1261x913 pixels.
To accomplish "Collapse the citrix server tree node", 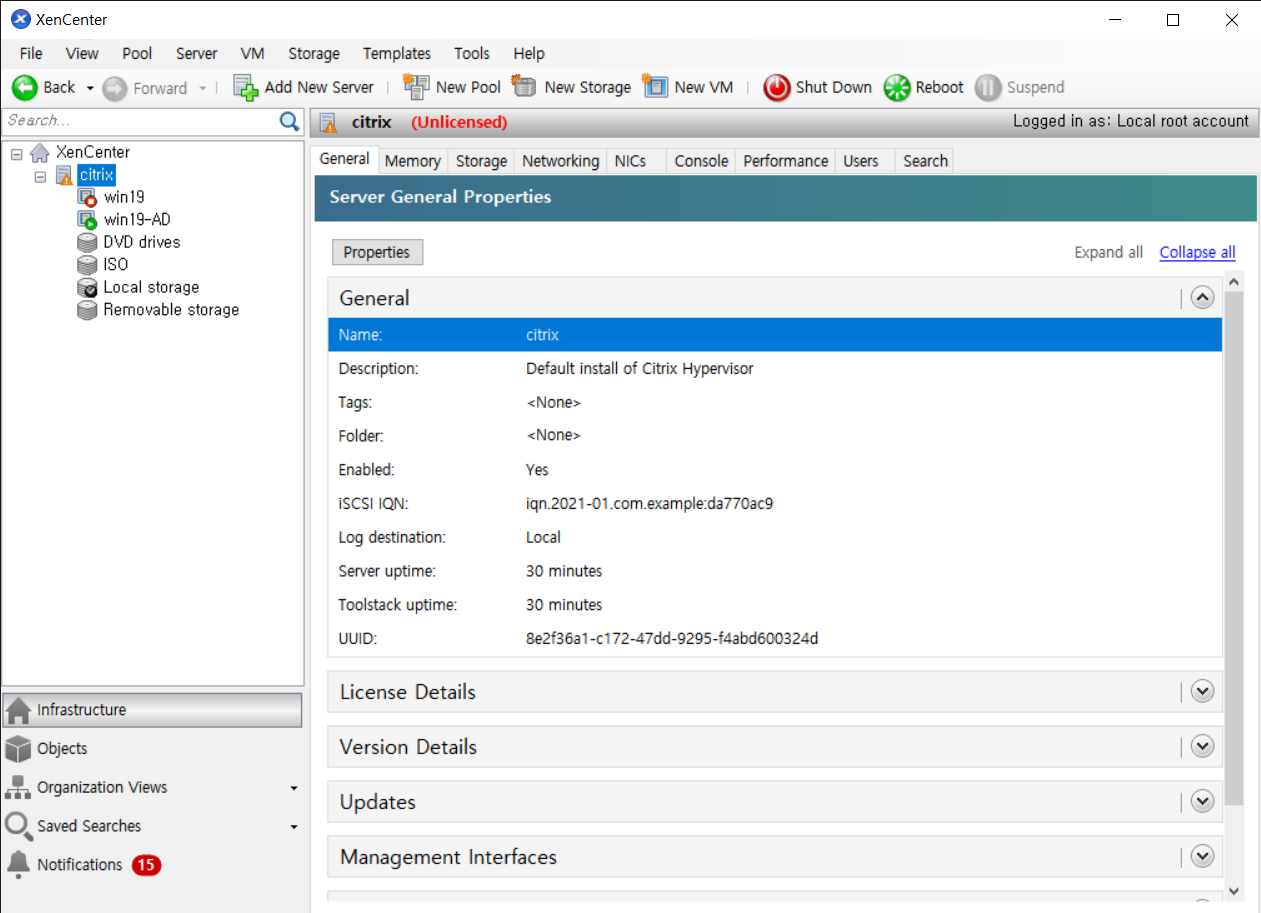I will 40,176.
